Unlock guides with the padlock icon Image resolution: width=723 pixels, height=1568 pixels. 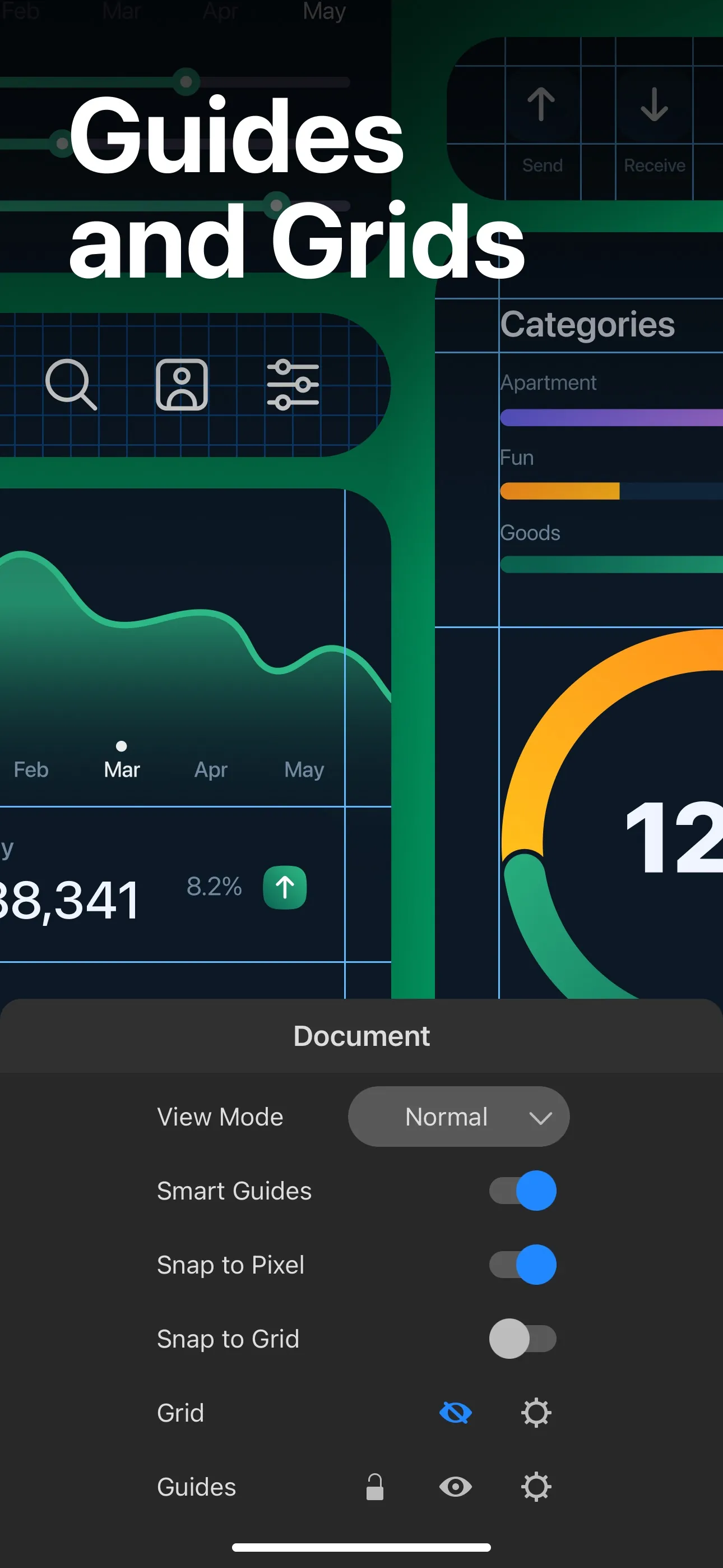pyautogui.click(x=375, y=1487)
